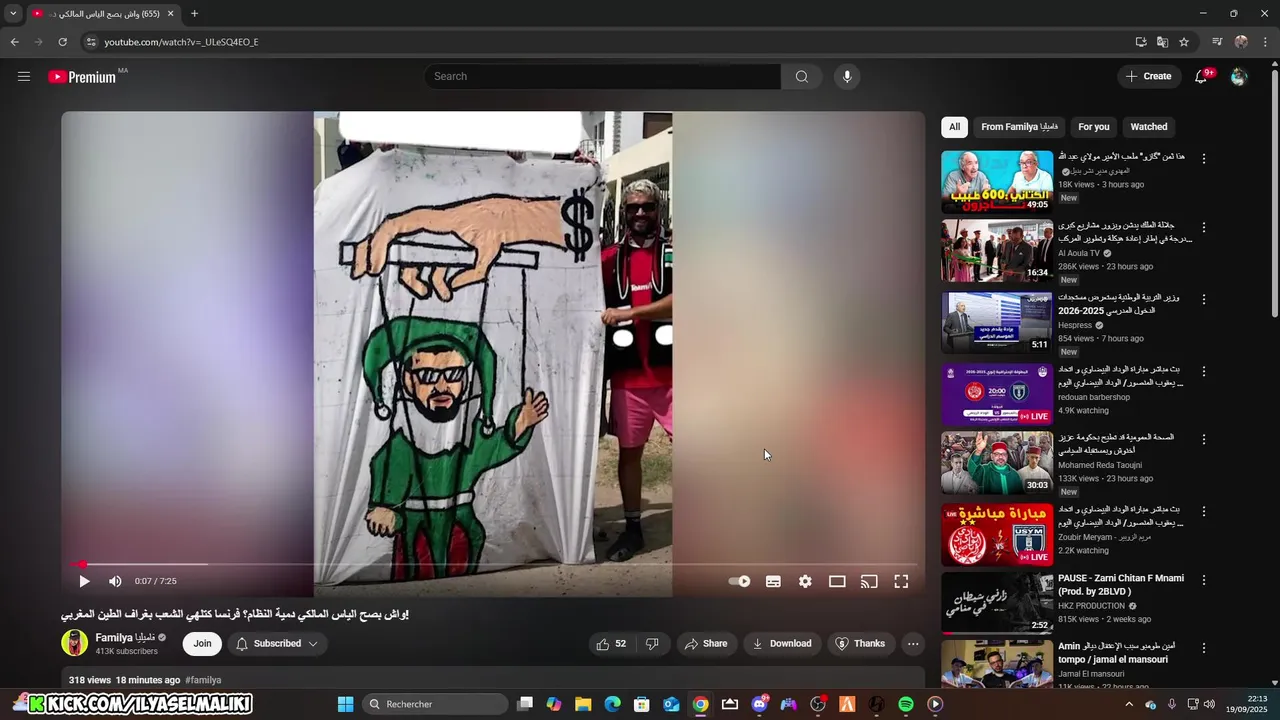Open File Explorer from taskbar
Screen dimensions: 1280x720
pos(583,704)
